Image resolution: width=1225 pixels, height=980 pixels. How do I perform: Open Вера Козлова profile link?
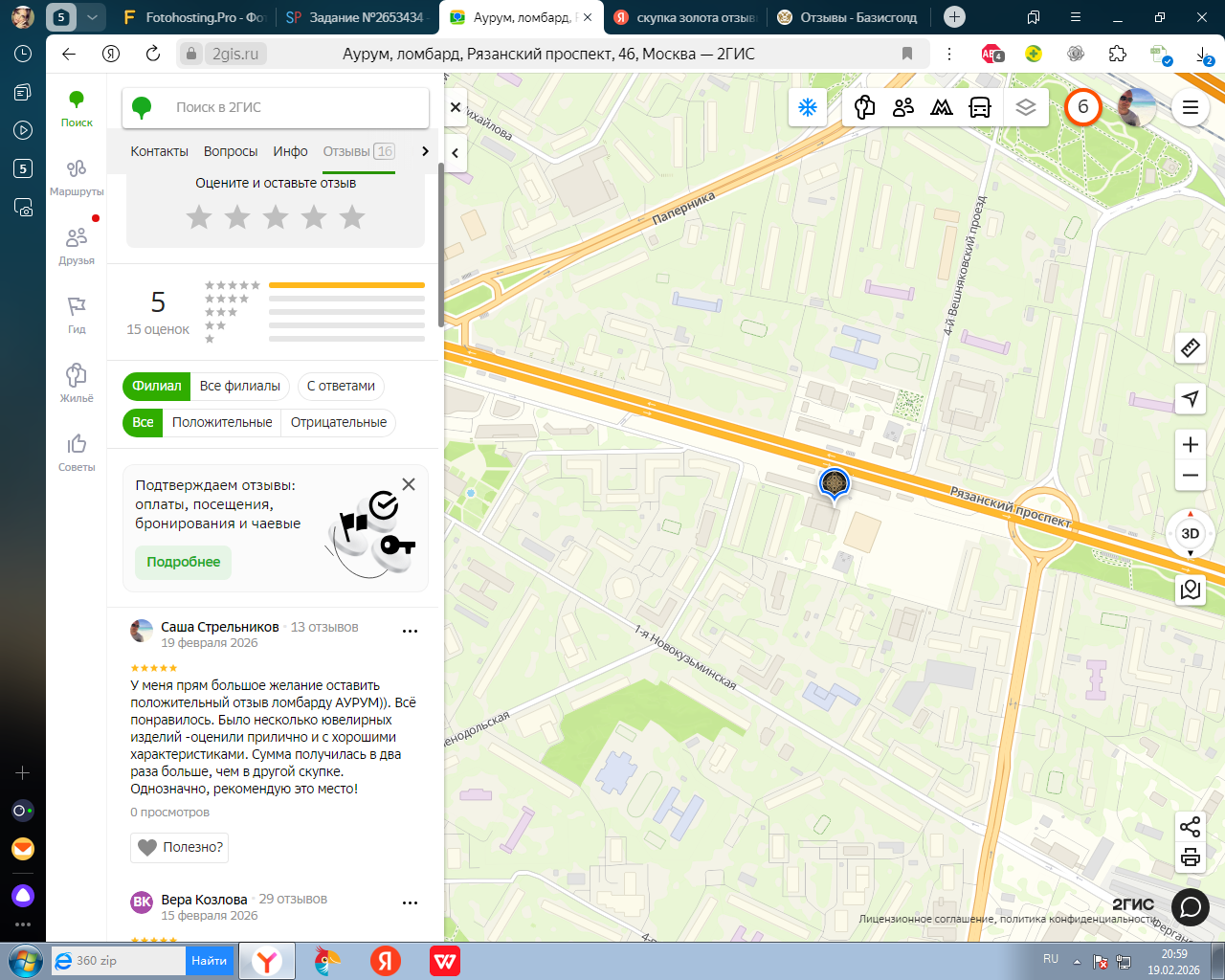204,900
